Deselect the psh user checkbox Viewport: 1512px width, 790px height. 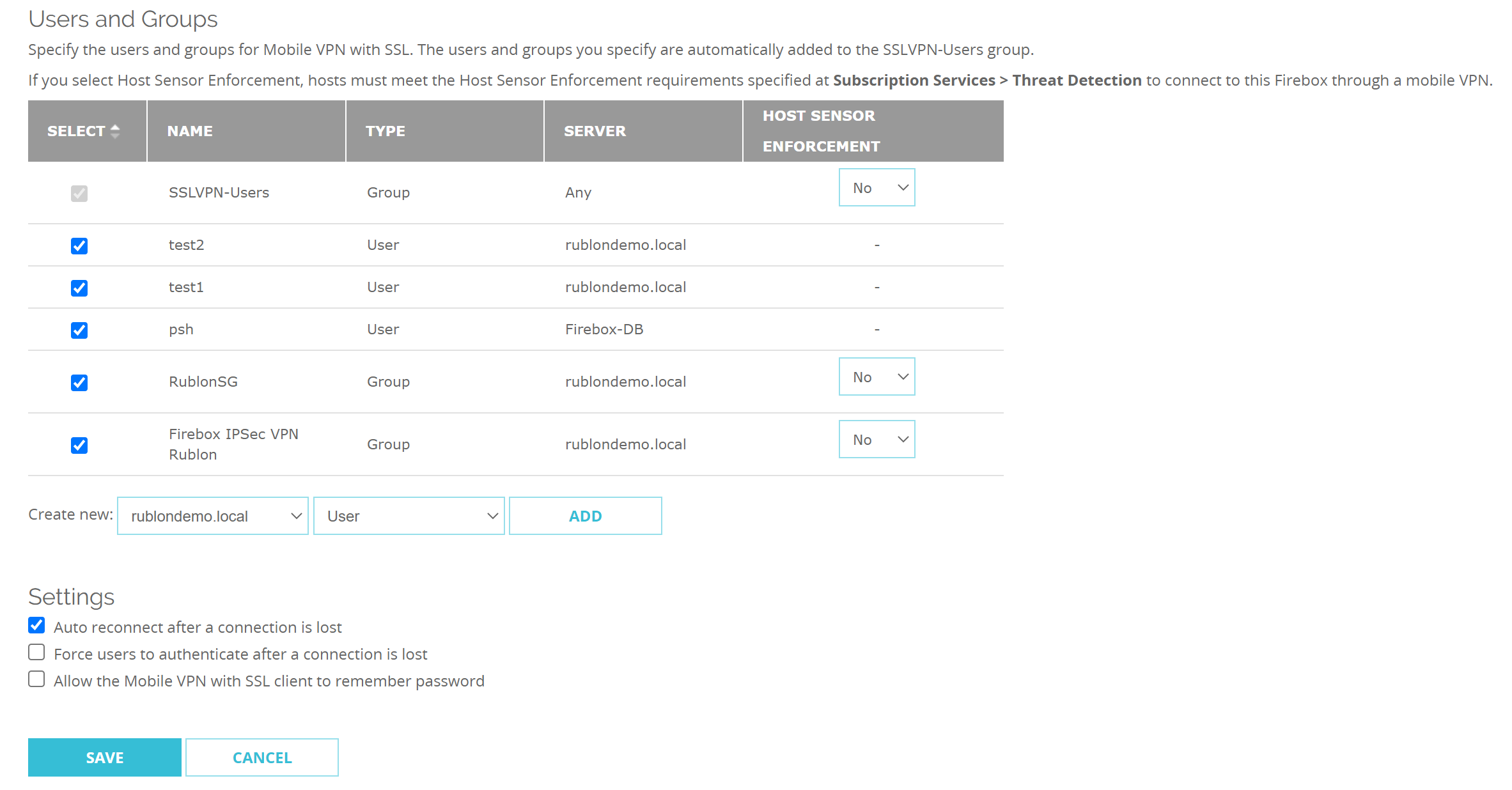[x=79, y=330]
